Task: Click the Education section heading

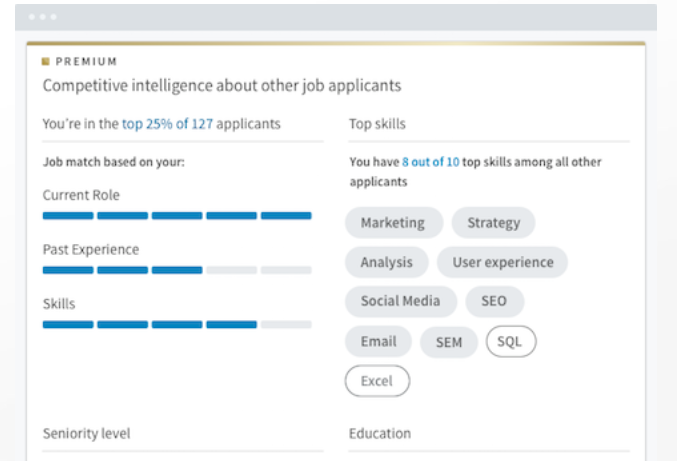Action: coord(380,433)
